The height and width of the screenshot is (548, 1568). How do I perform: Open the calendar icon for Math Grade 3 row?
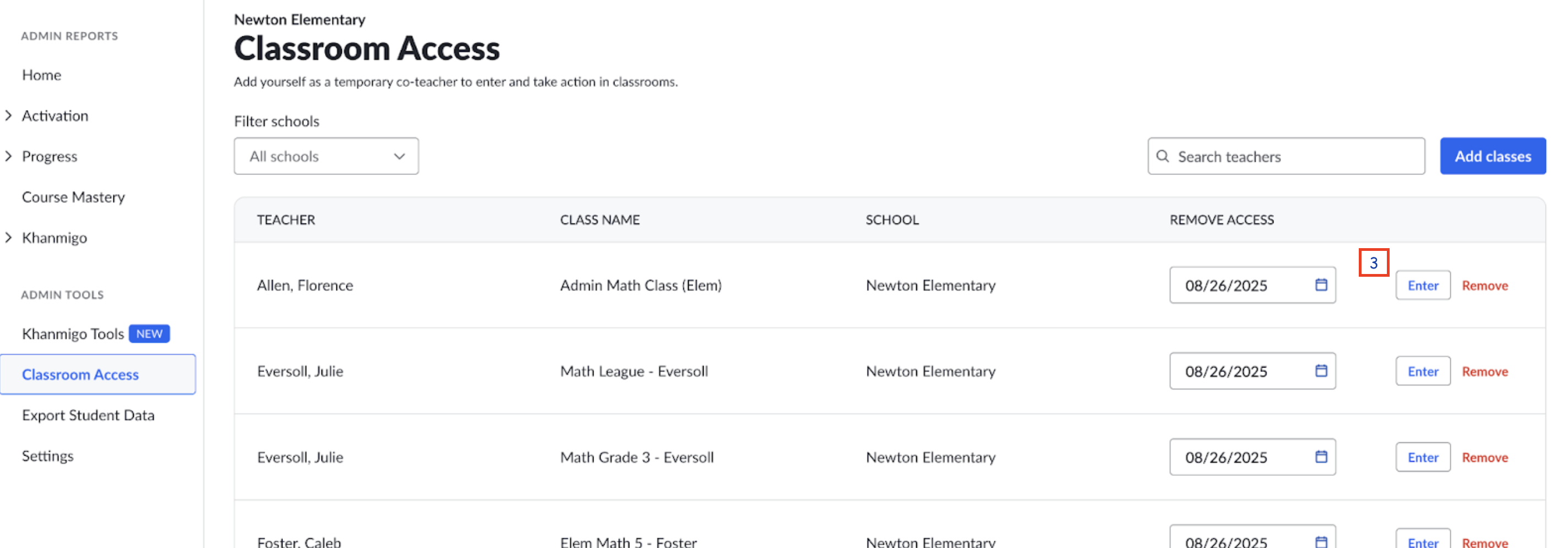pos(1321,457)
